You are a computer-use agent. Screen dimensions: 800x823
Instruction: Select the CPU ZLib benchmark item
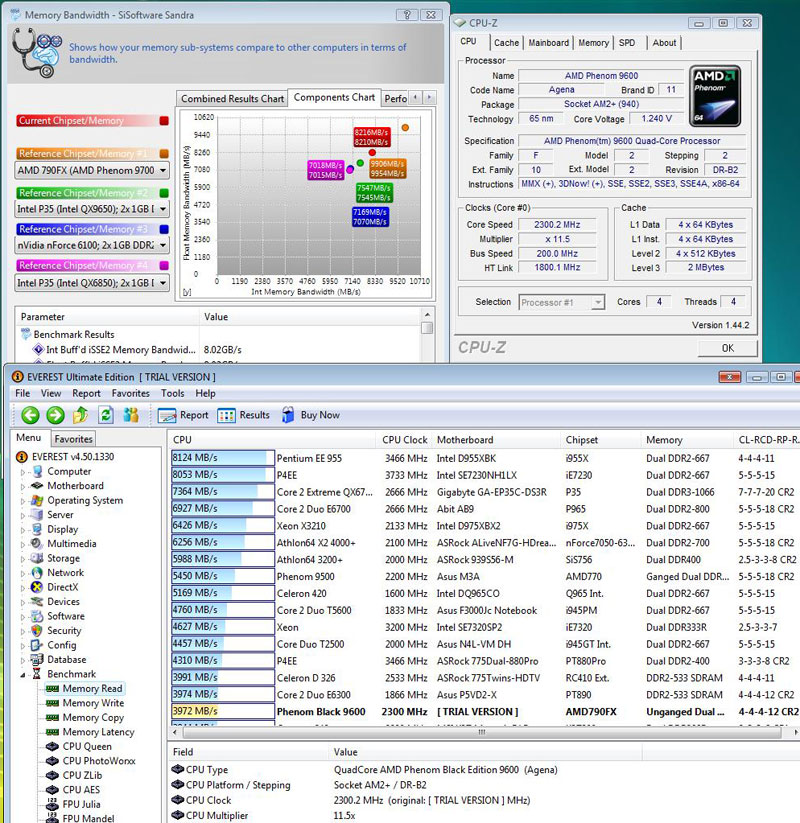74,775
